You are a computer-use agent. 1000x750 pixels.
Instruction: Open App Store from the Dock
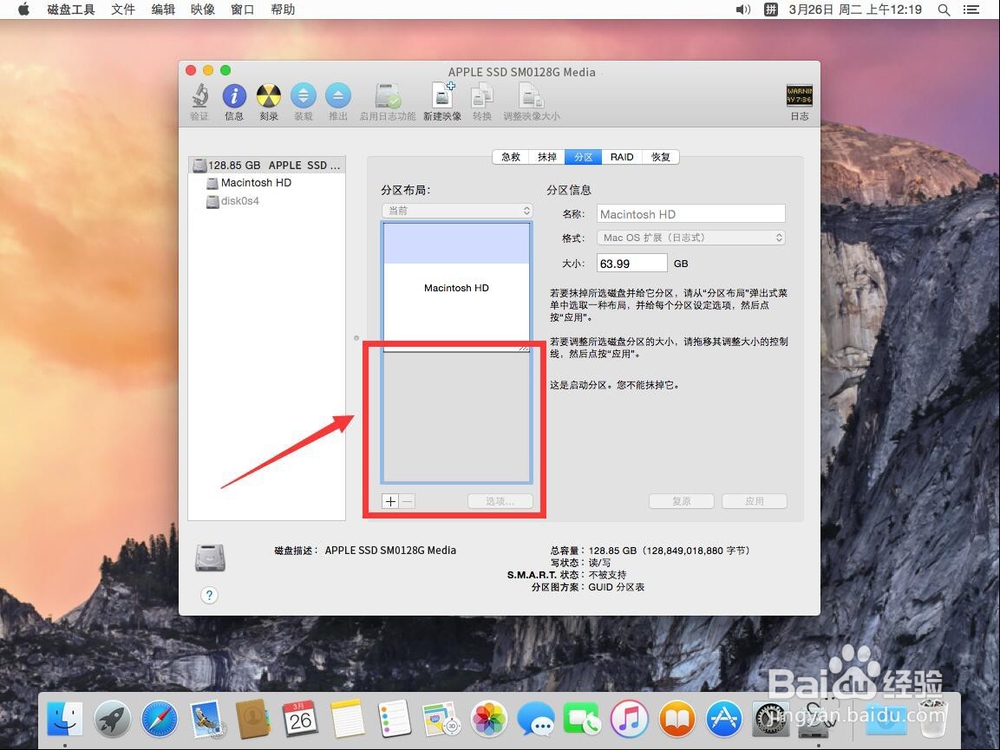(x=724, y=719)
